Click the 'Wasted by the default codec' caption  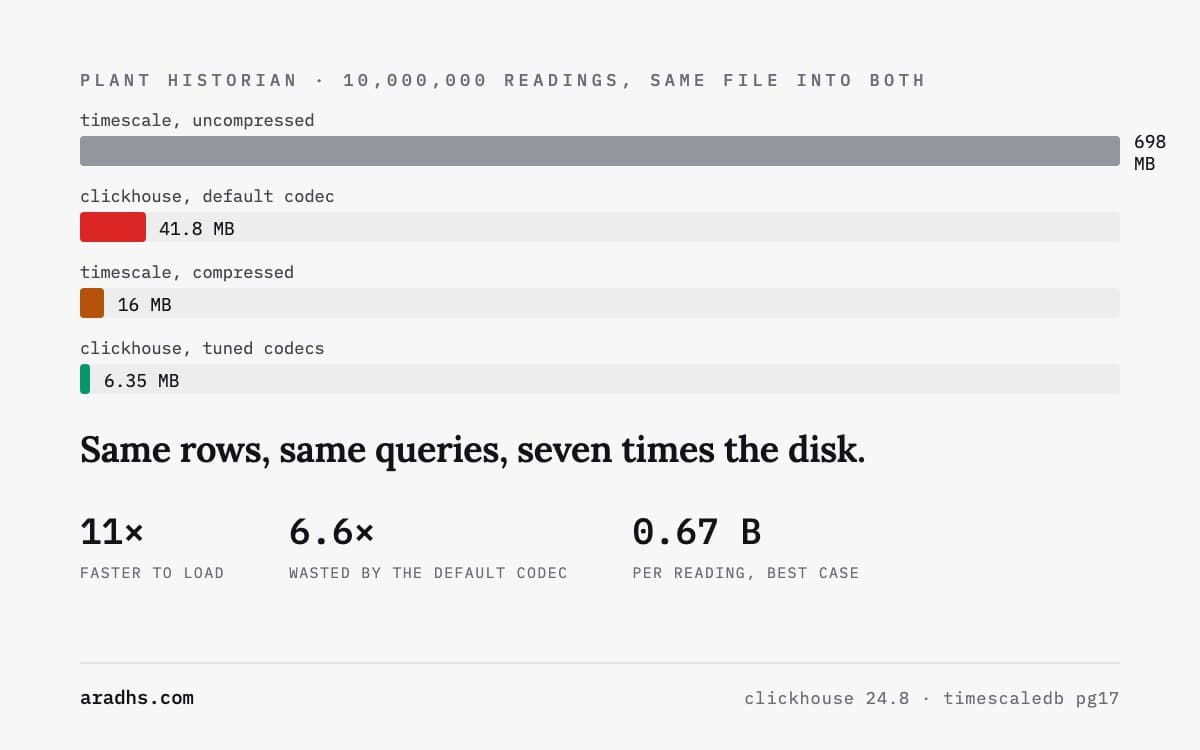pos(428,573)
